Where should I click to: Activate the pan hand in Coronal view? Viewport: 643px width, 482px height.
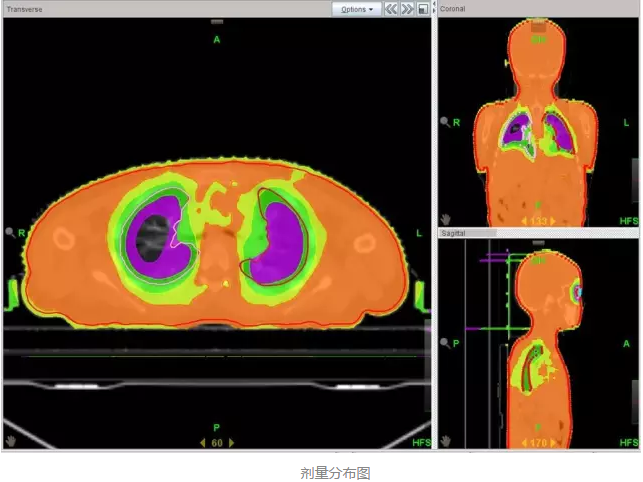coord(446,219)
